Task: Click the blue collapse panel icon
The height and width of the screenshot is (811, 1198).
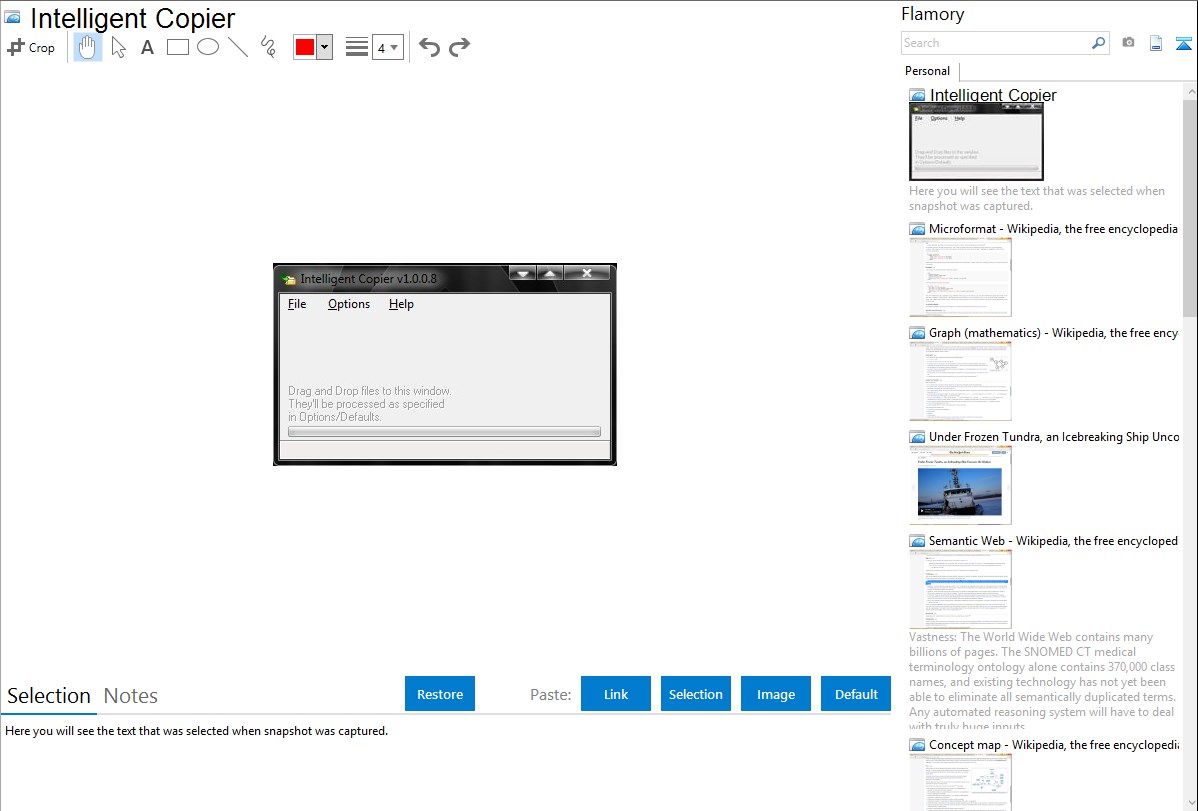Action: click(1183, 43)
